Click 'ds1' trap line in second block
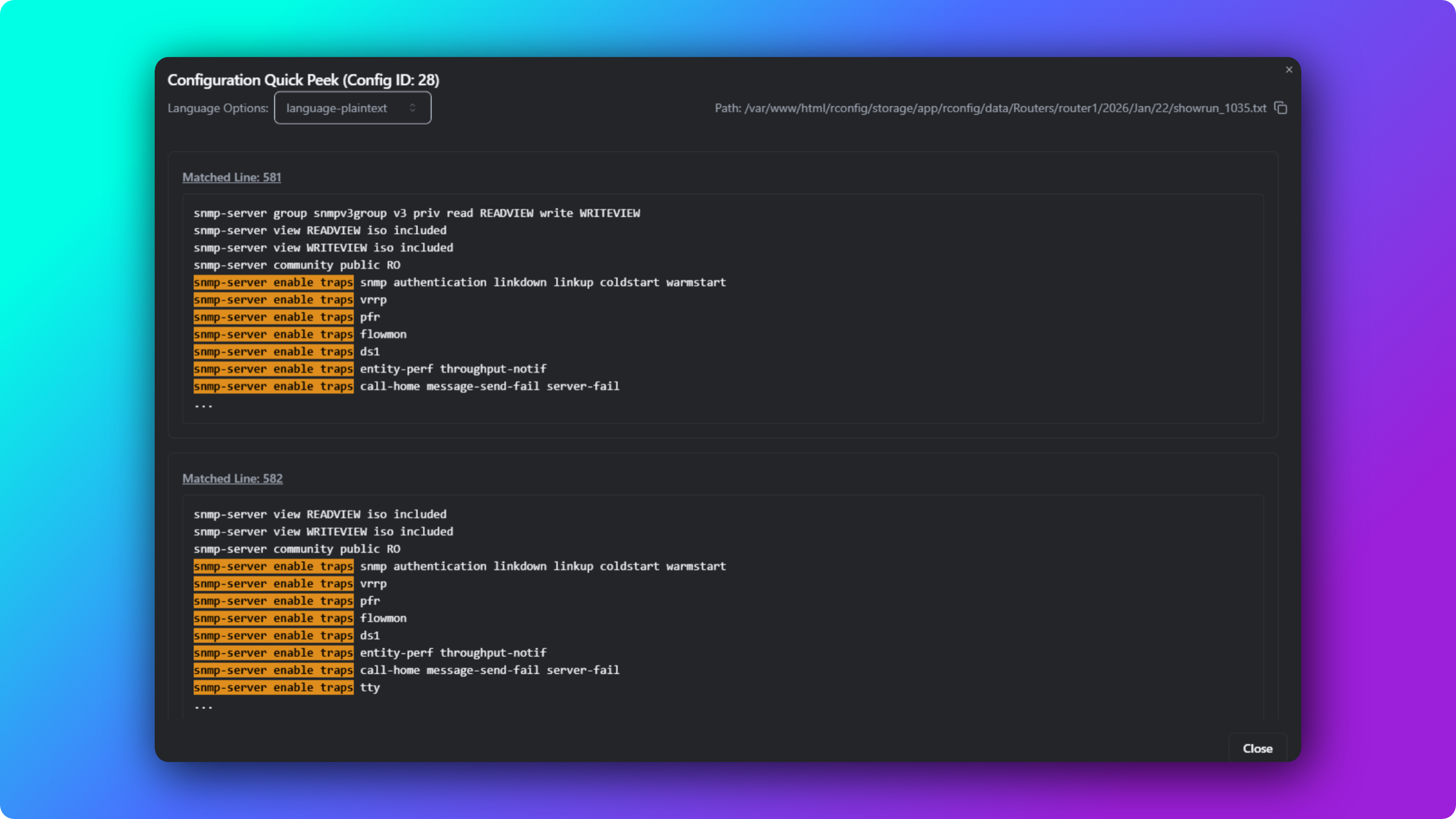This screenshot has width=1456, height=819. [x=287, y=635]
